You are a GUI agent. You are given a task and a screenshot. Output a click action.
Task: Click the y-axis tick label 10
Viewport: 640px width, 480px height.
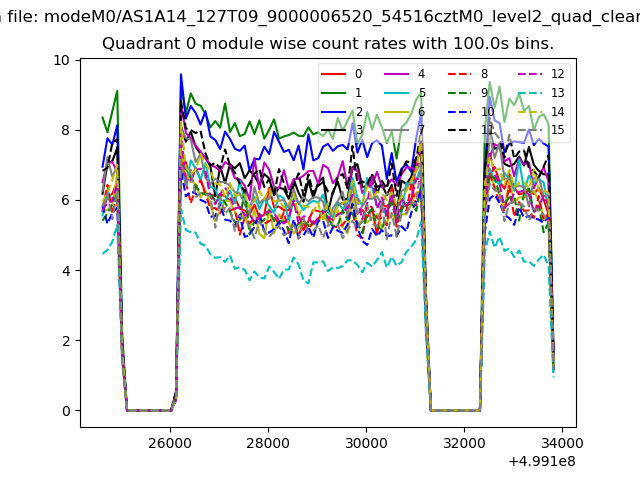[61, 60]
